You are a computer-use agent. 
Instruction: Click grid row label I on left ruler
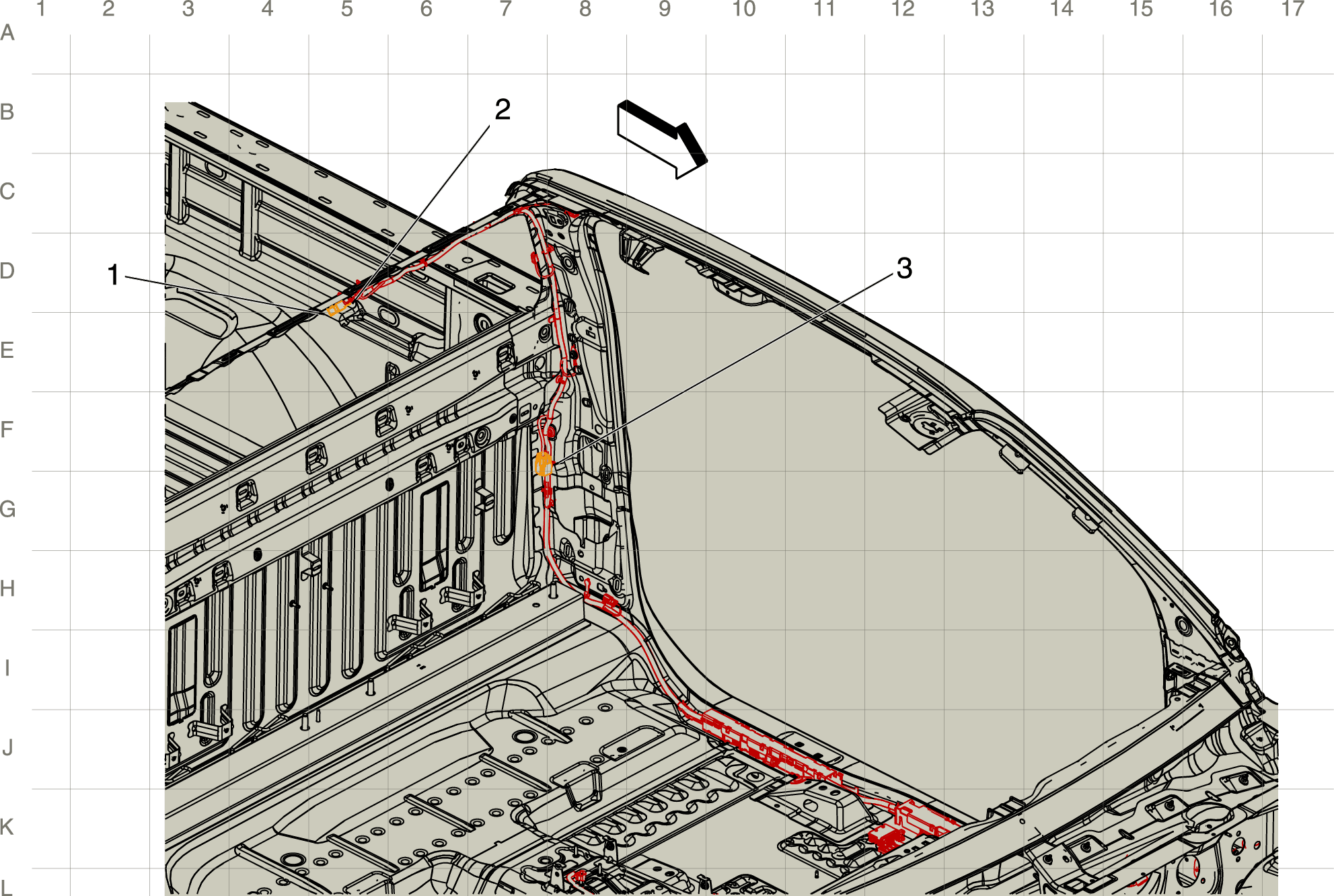pyautogui.click(x=7, y=669)
